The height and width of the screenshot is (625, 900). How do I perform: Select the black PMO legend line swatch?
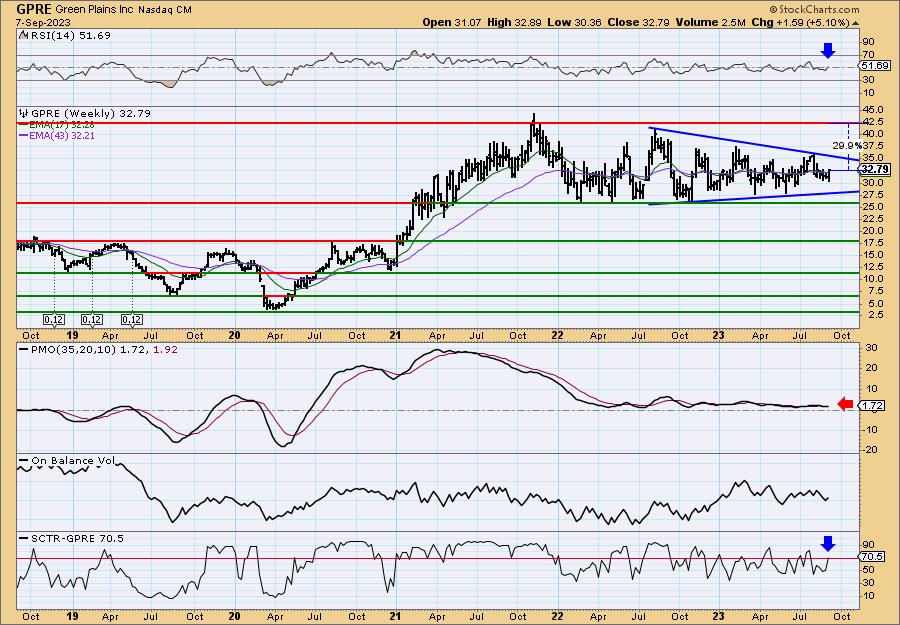(x=24, y=350)
